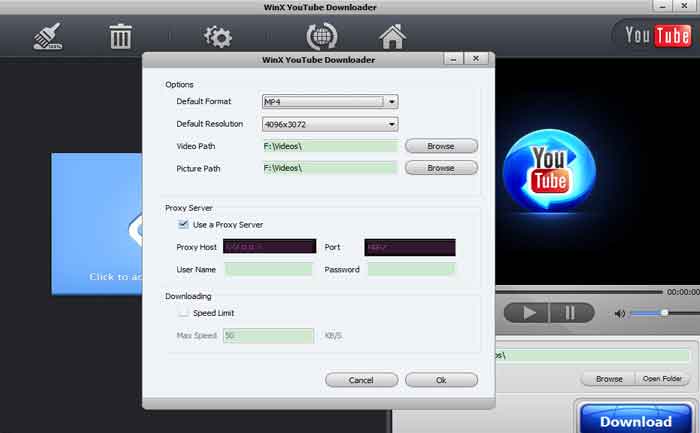
Task: Click the blue add-URL panel in main window
Action: point(97,224)
